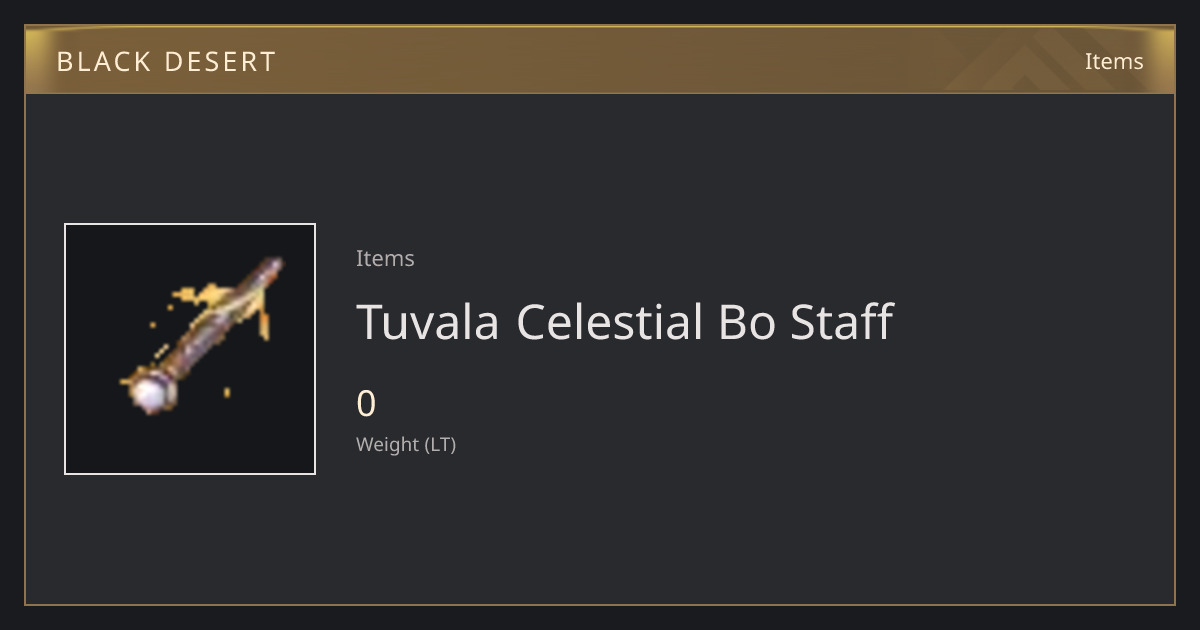Open the BLACK DESERT header title
1200x630 pixels.
[166, 62]
